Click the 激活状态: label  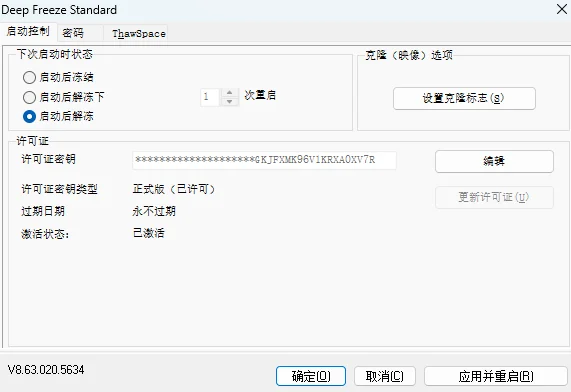click(45, 234)
